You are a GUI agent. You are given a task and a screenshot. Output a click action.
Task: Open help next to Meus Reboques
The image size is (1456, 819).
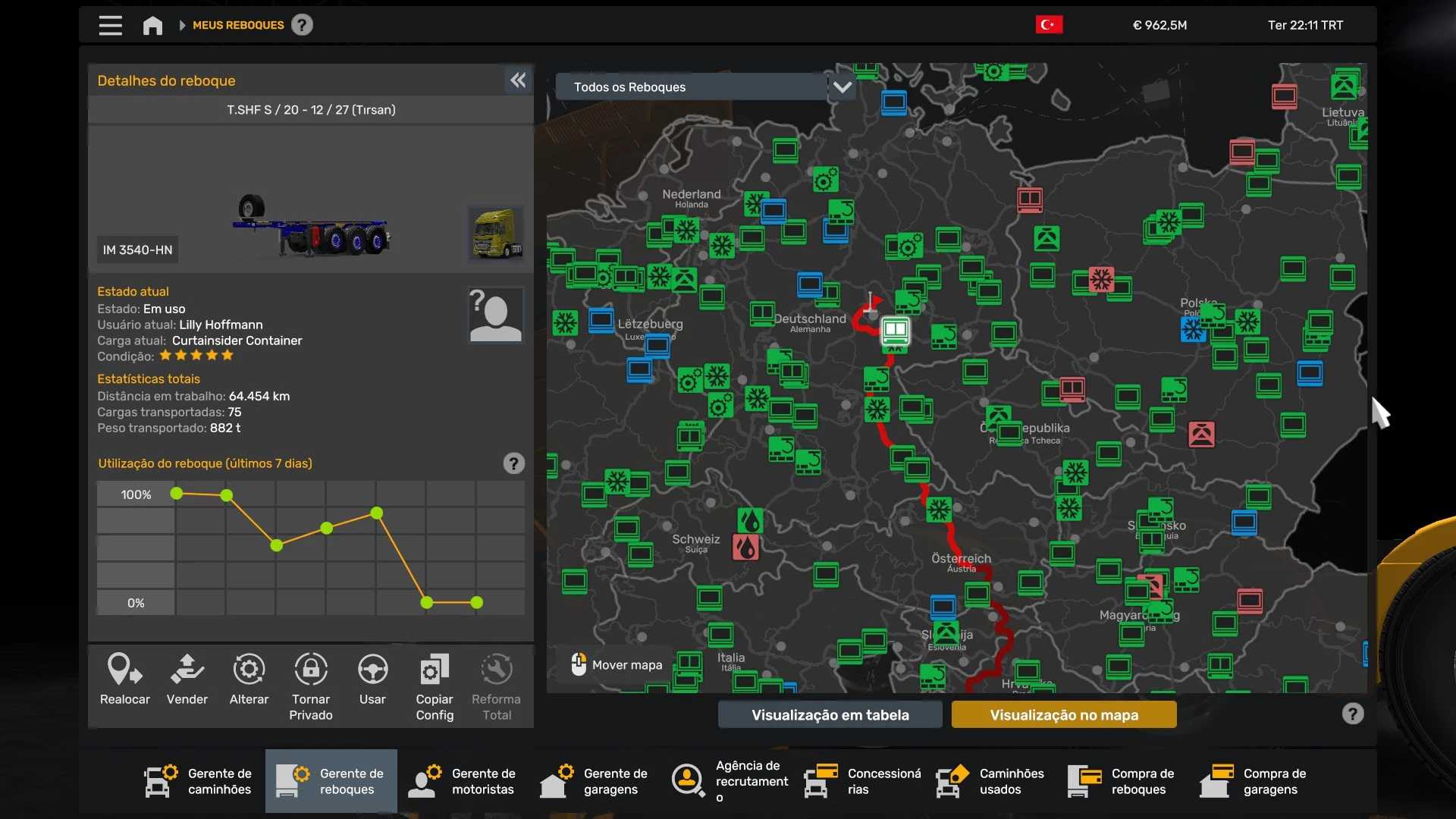302,25
